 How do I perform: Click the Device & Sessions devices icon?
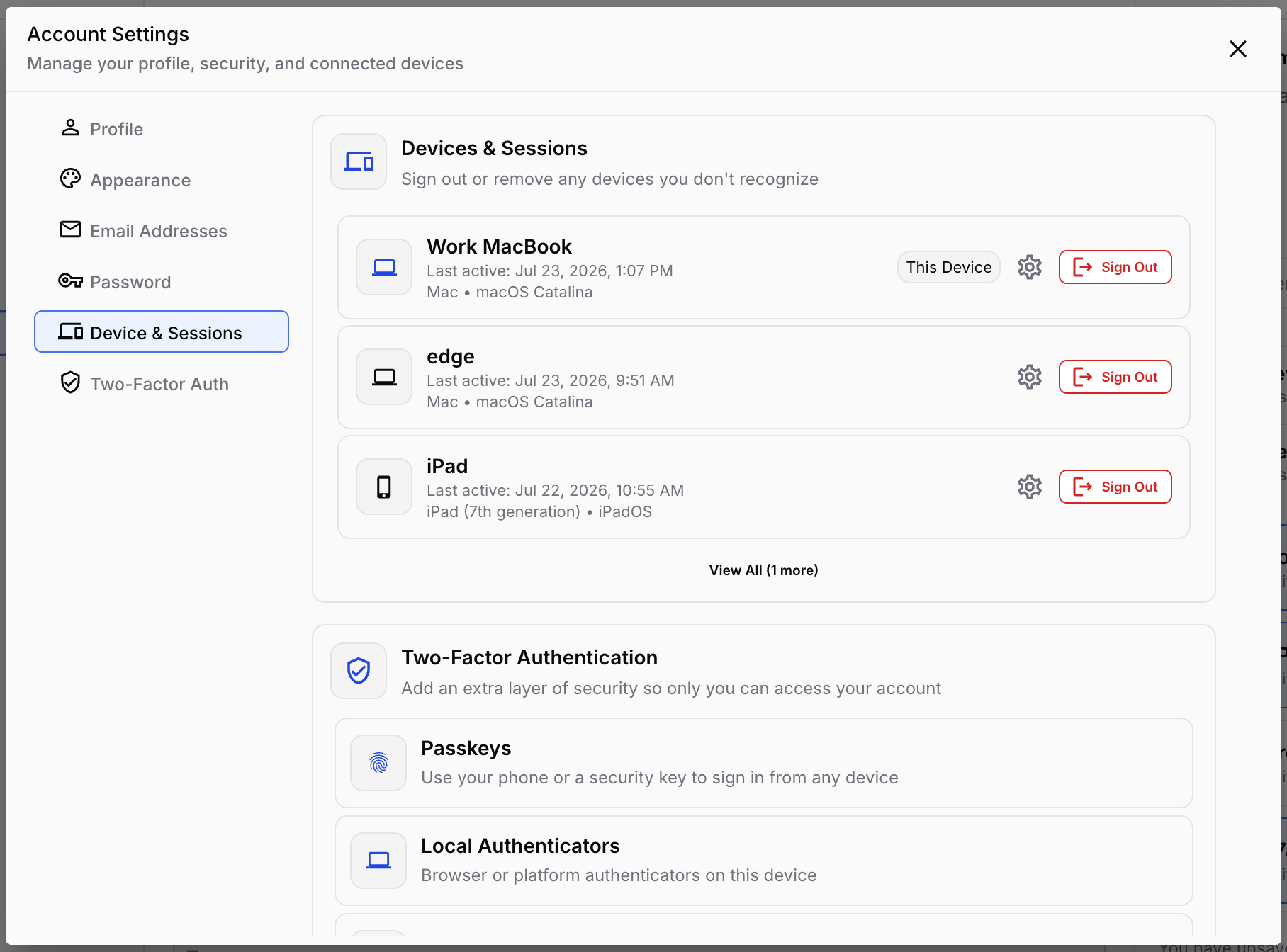[x=70, y=331]
